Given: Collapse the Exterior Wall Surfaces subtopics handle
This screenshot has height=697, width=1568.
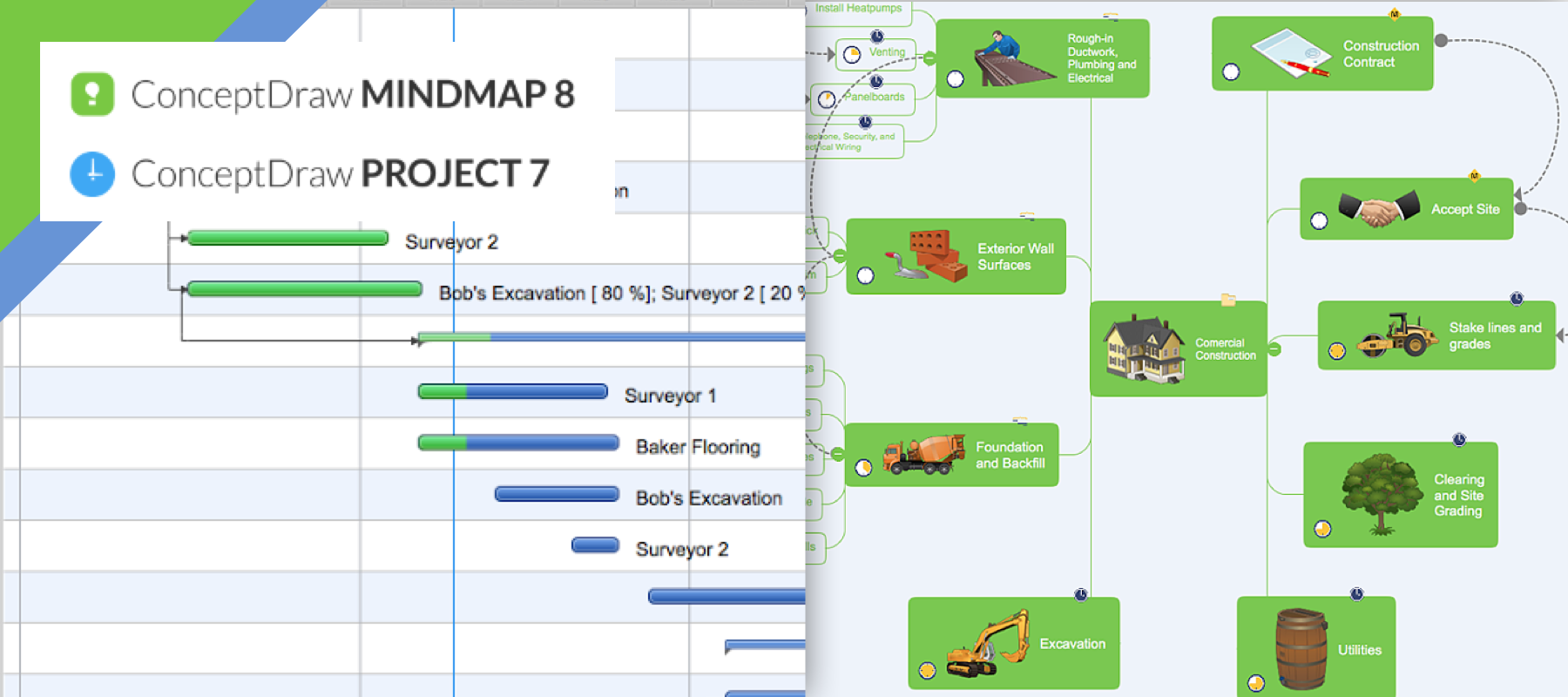Looking at the screenshot, I should [x=840, y=256].
